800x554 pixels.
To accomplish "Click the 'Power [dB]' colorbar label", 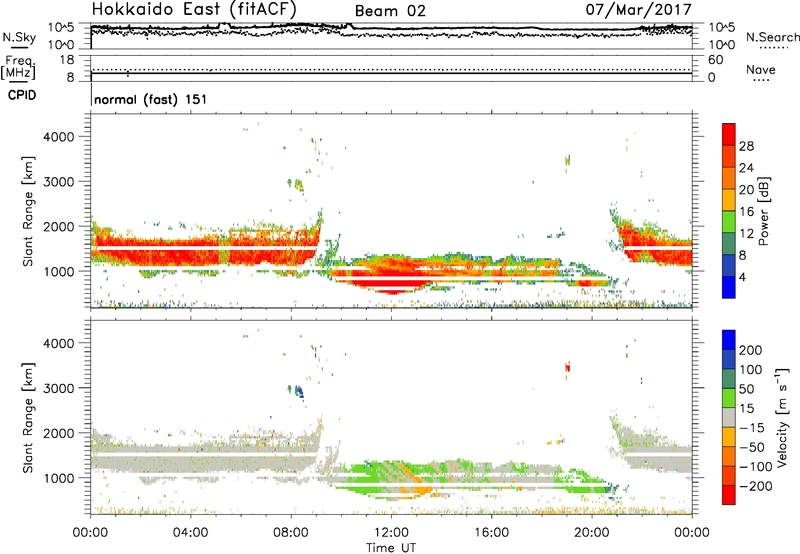I will point(763,211).
